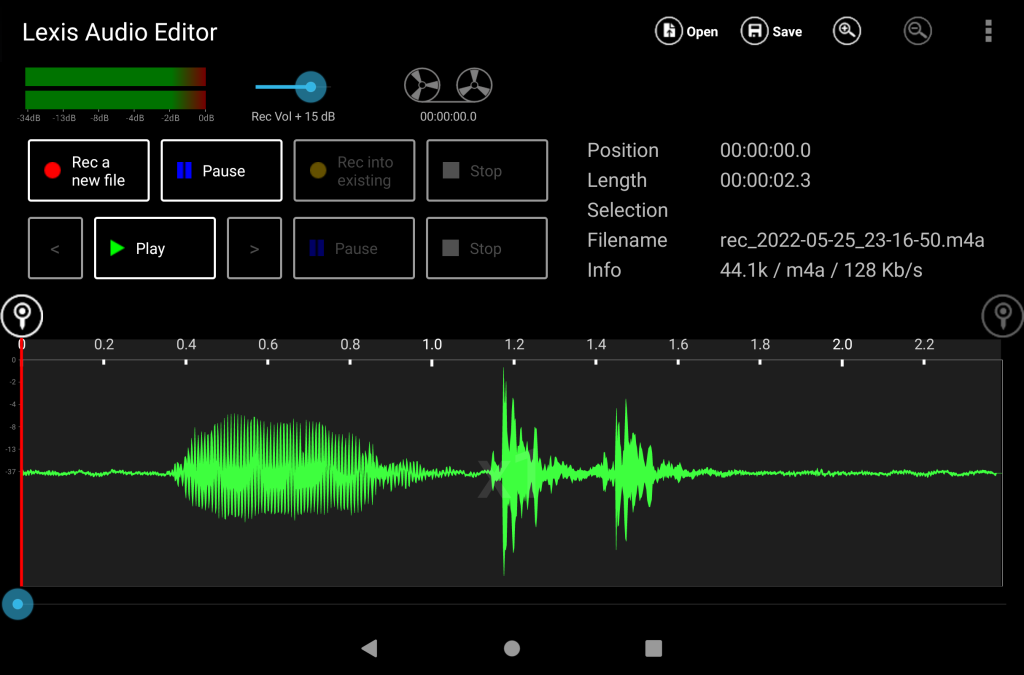Stop playback (bottom row Stop)
Viewport: 1024px width, 675px height.
[487, 248]
